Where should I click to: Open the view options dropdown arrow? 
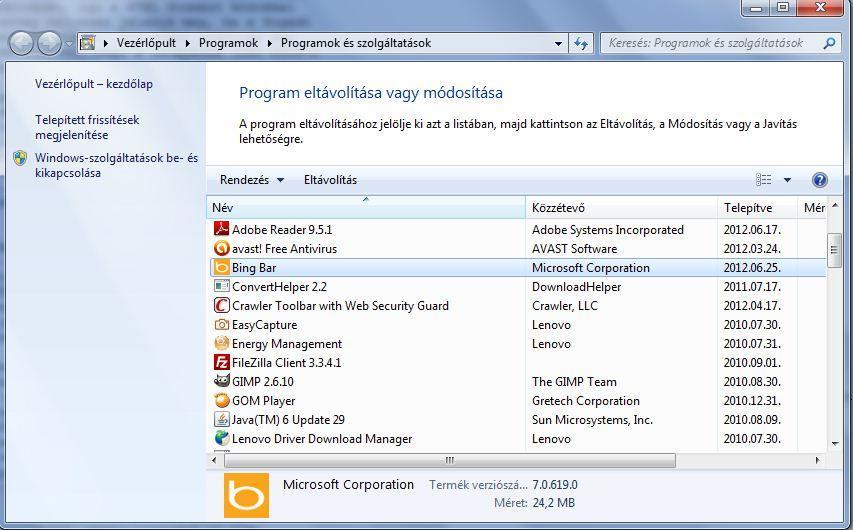(787, 180)
